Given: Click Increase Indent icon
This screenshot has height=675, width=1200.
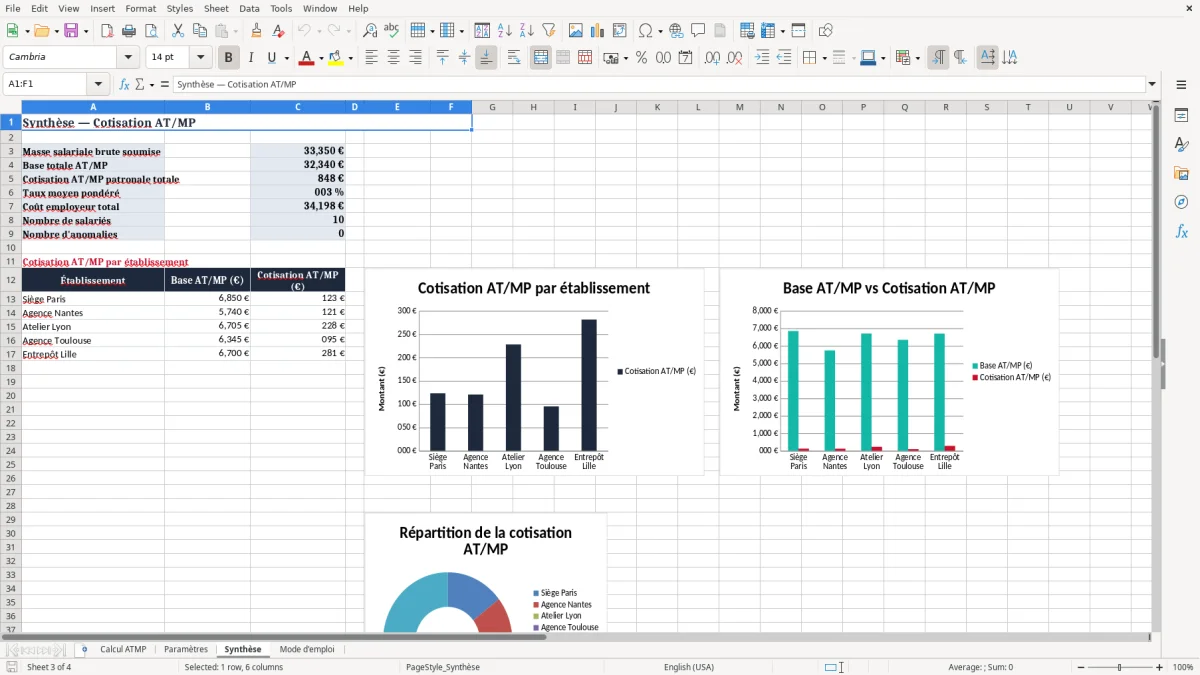Looking at the screenshot, I should [x=762, y=58].
